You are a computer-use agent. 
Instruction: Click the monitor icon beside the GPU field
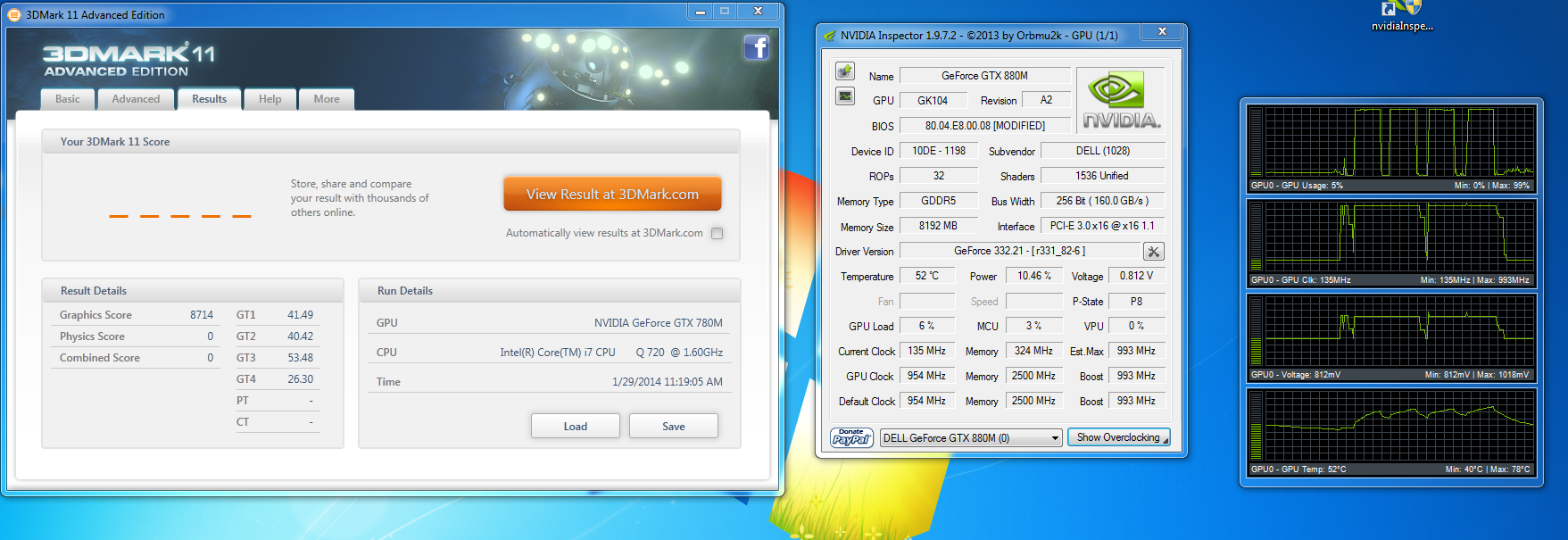point(845,96)
